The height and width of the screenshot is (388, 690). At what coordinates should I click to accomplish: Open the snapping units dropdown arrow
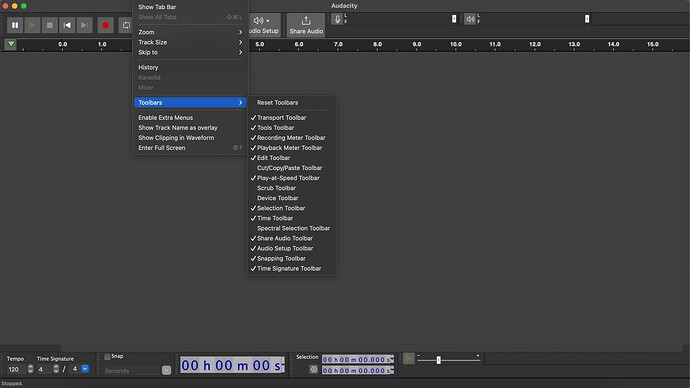(x=166, y=370)
